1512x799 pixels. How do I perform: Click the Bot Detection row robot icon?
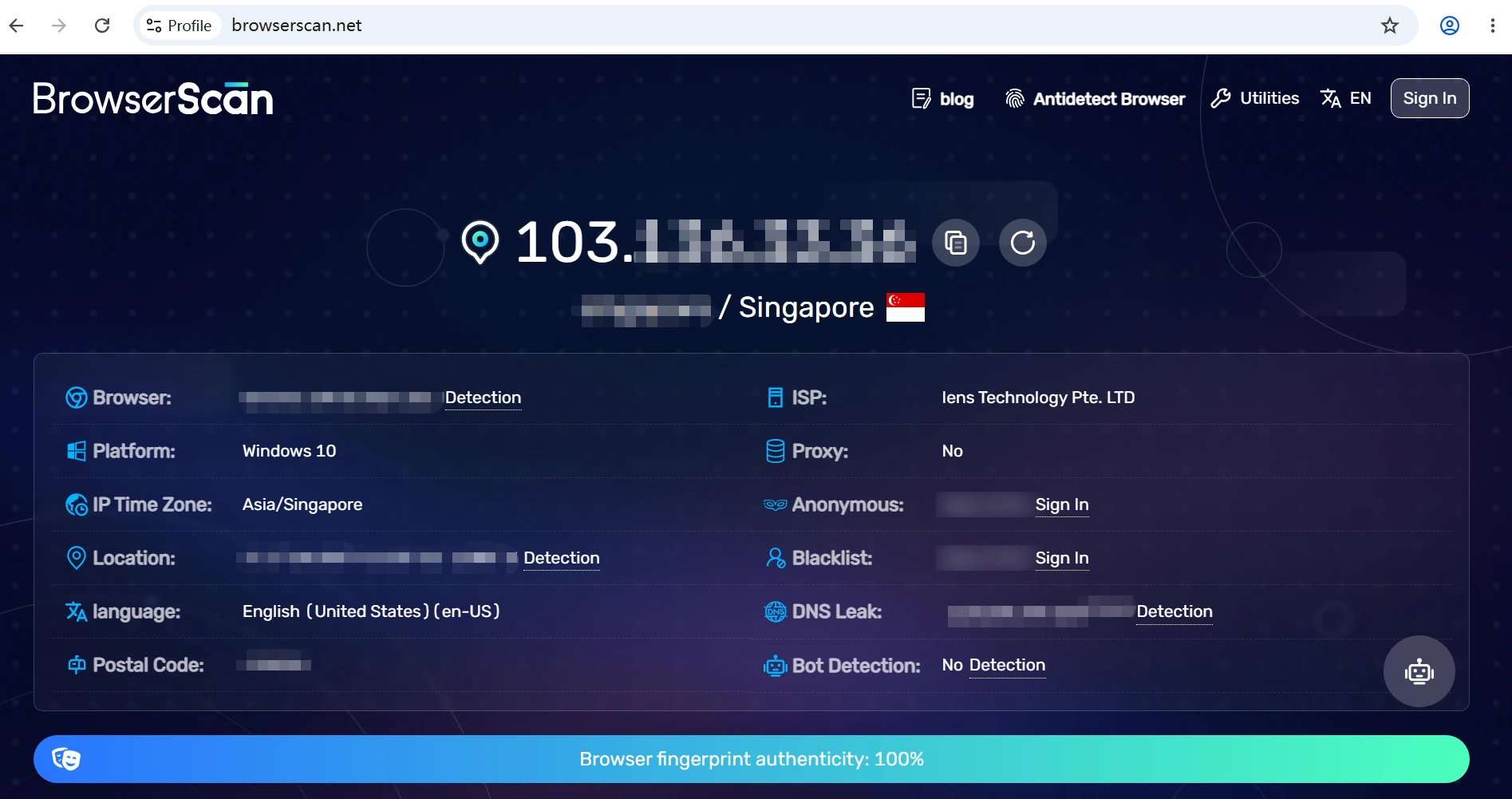pyautogui.click(x=776, y=665)
